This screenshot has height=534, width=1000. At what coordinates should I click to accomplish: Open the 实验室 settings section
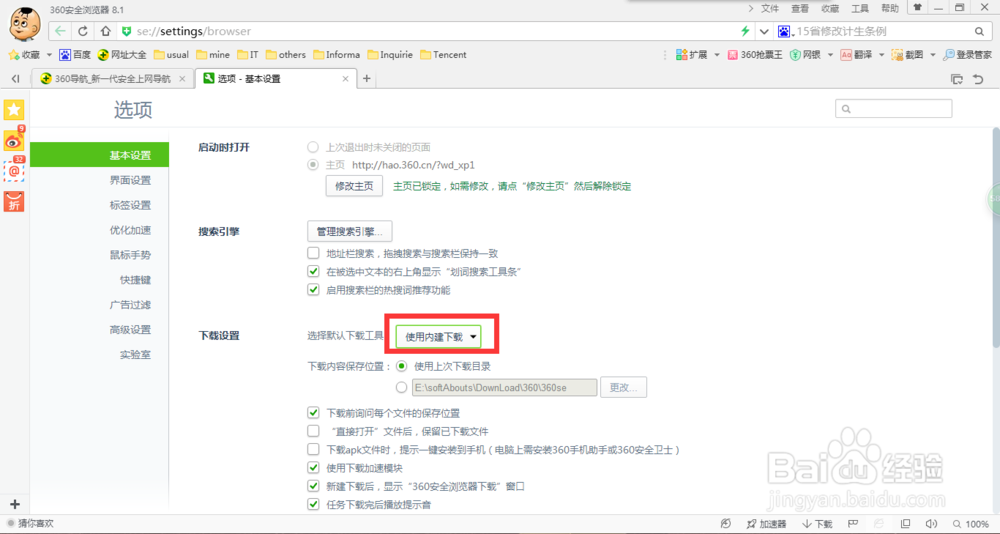tap(135, 355)
